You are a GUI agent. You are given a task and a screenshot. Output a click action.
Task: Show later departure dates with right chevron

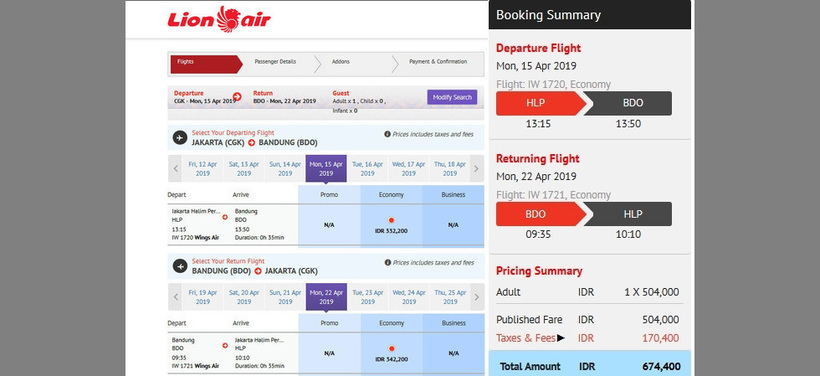pyautogui.click(x=476, y=168)
